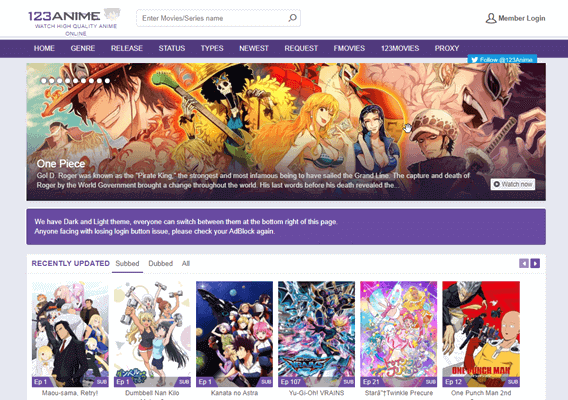Viewport: 568px width, 400px height.
Task: Open the GENRE menu
Action: pos(83,48)
